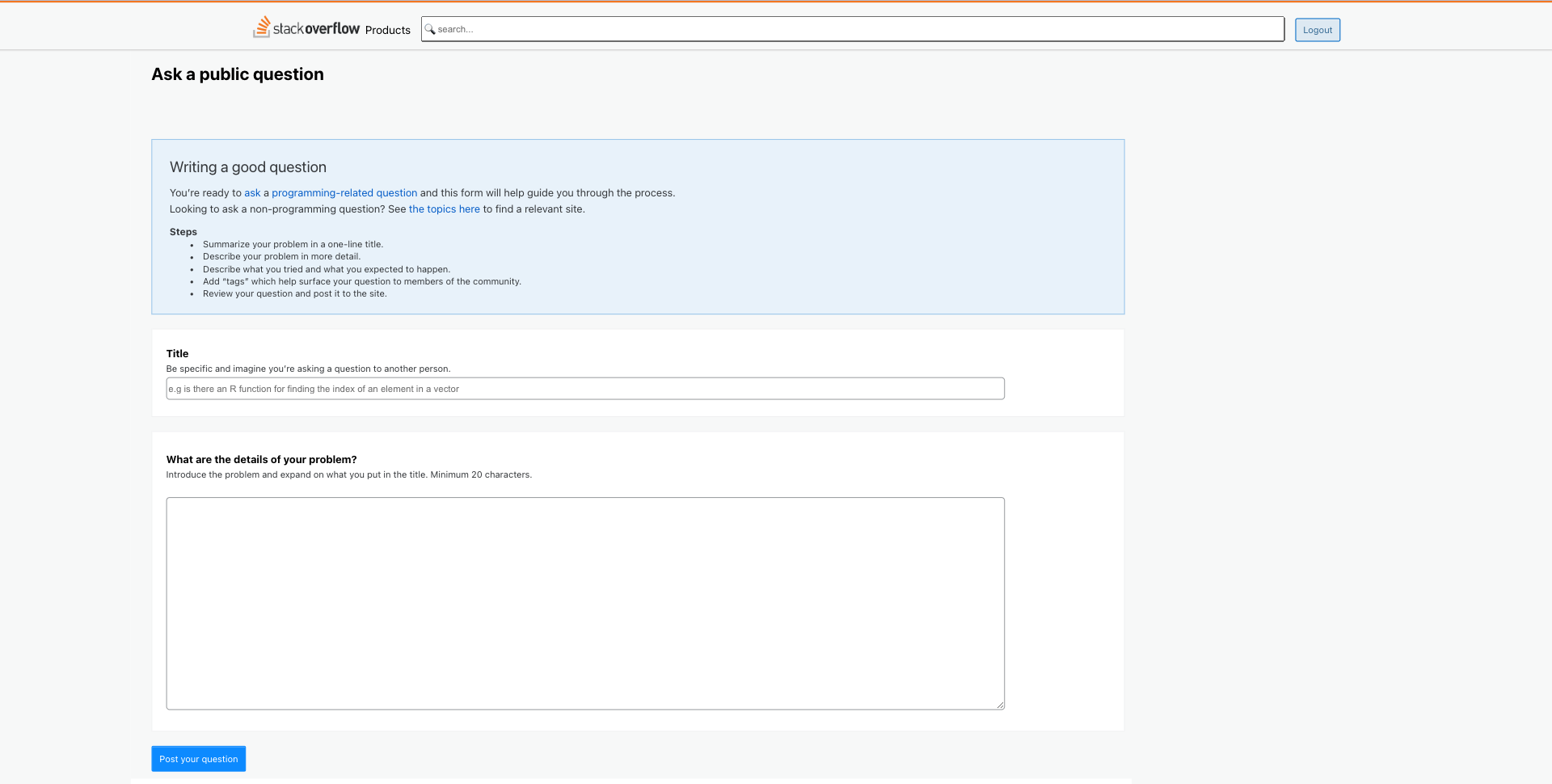The width and height of the screenshot is (1552, 784).
Task: Click 'Review your question and post it' step
Action: [295, 294]
